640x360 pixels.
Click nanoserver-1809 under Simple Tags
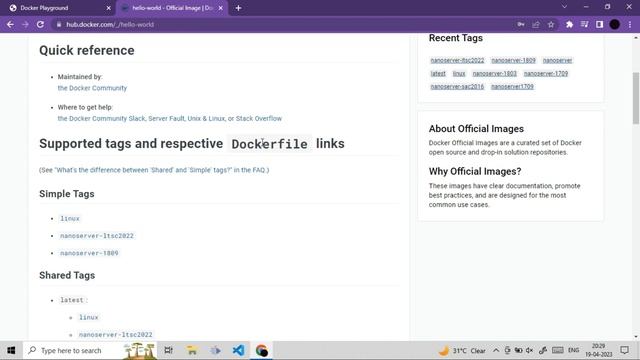pos(89,253)
